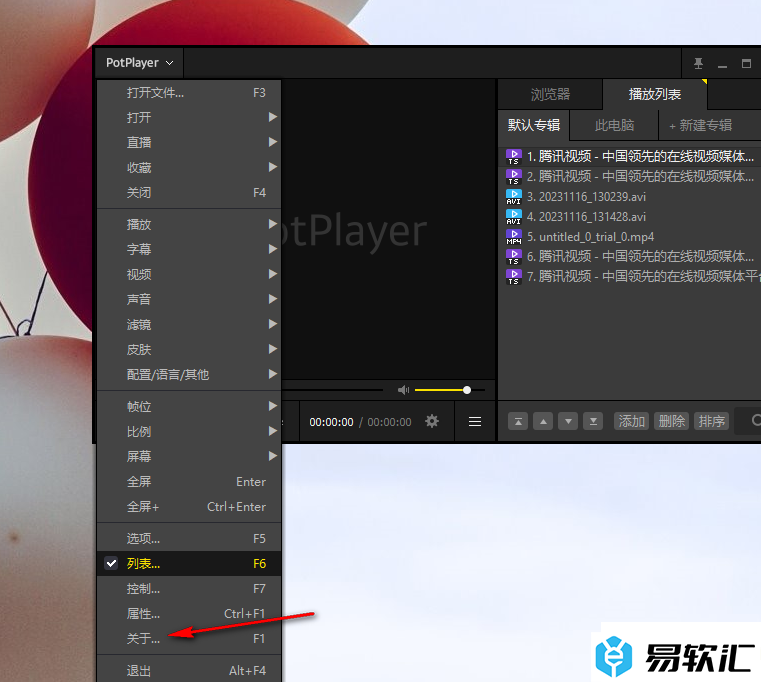Pin the player window on top

(698, 63)
